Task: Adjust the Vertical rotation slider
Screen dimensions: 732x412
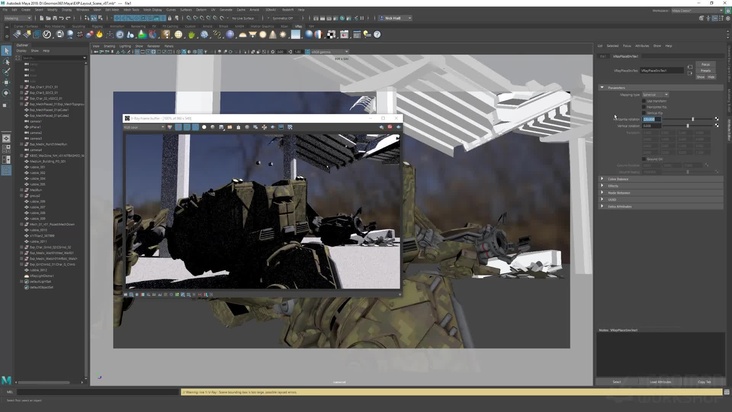Action: pyautogui.click(x=687, y=126)
